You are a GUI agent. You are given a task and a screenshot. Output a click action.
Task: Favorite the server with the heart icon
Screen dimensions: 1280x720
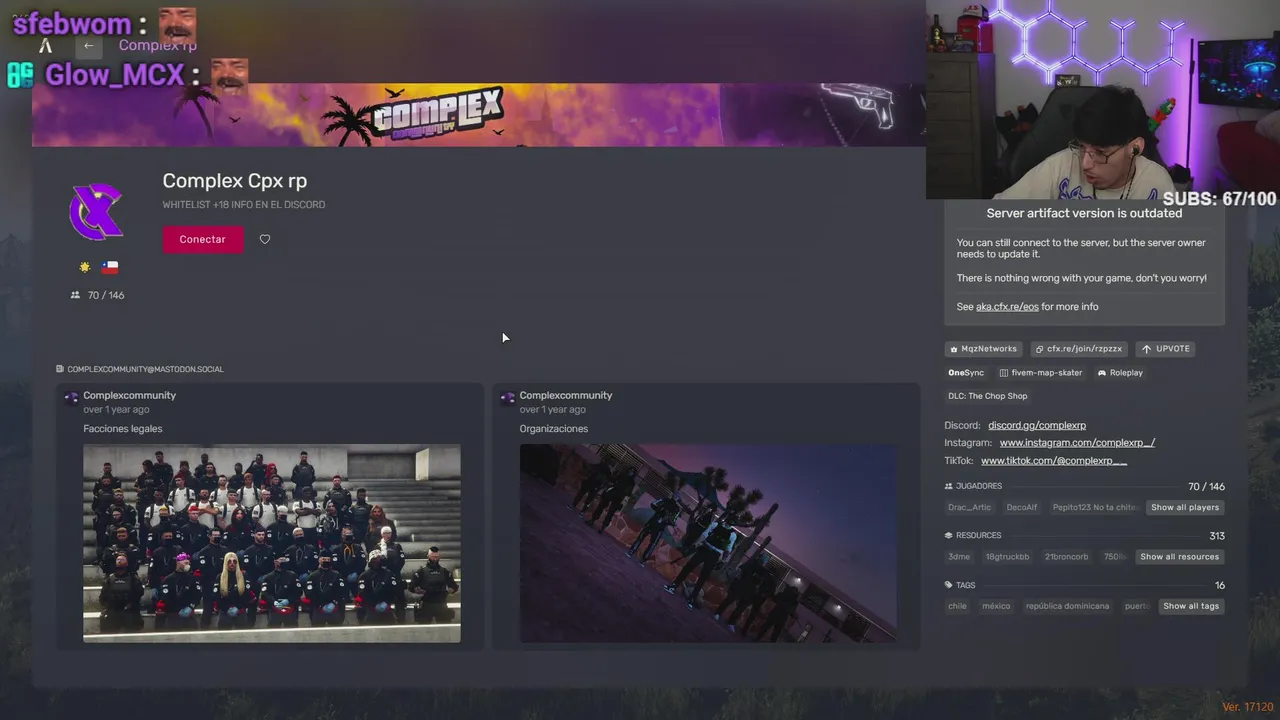coord(265,239)
